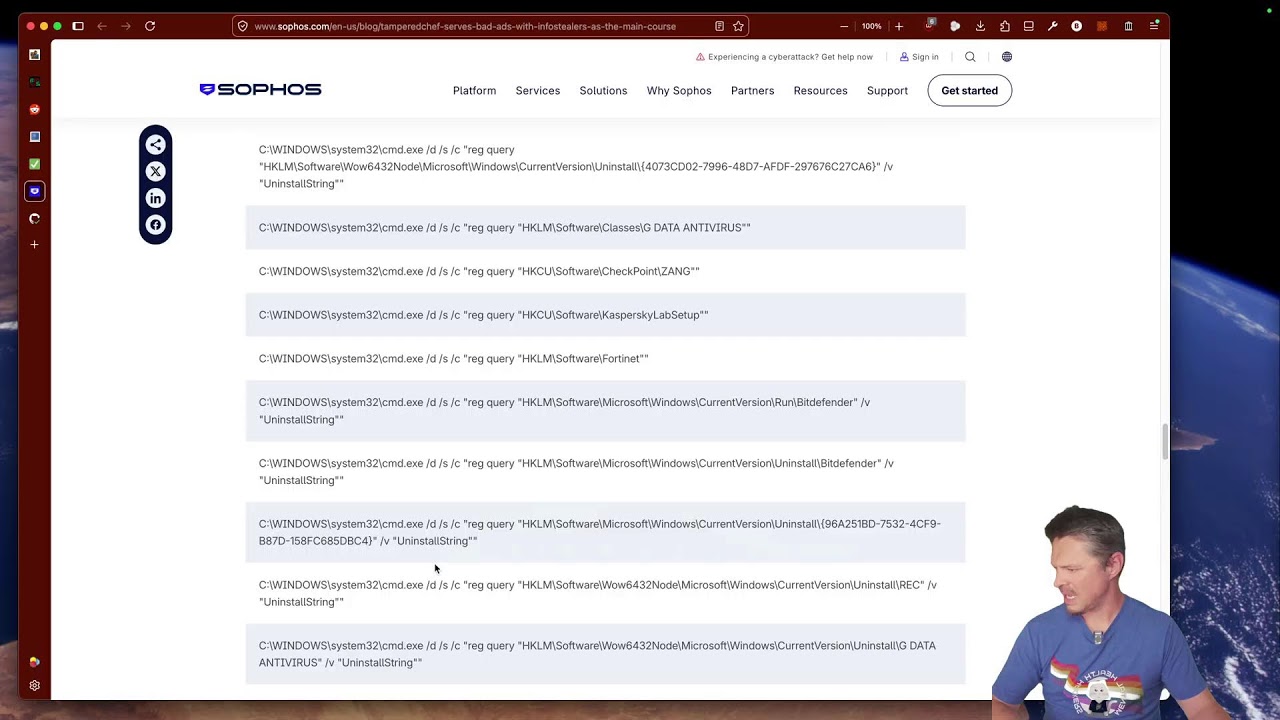Toggle the browser sidebar panel icon

[x=78, y=26]
